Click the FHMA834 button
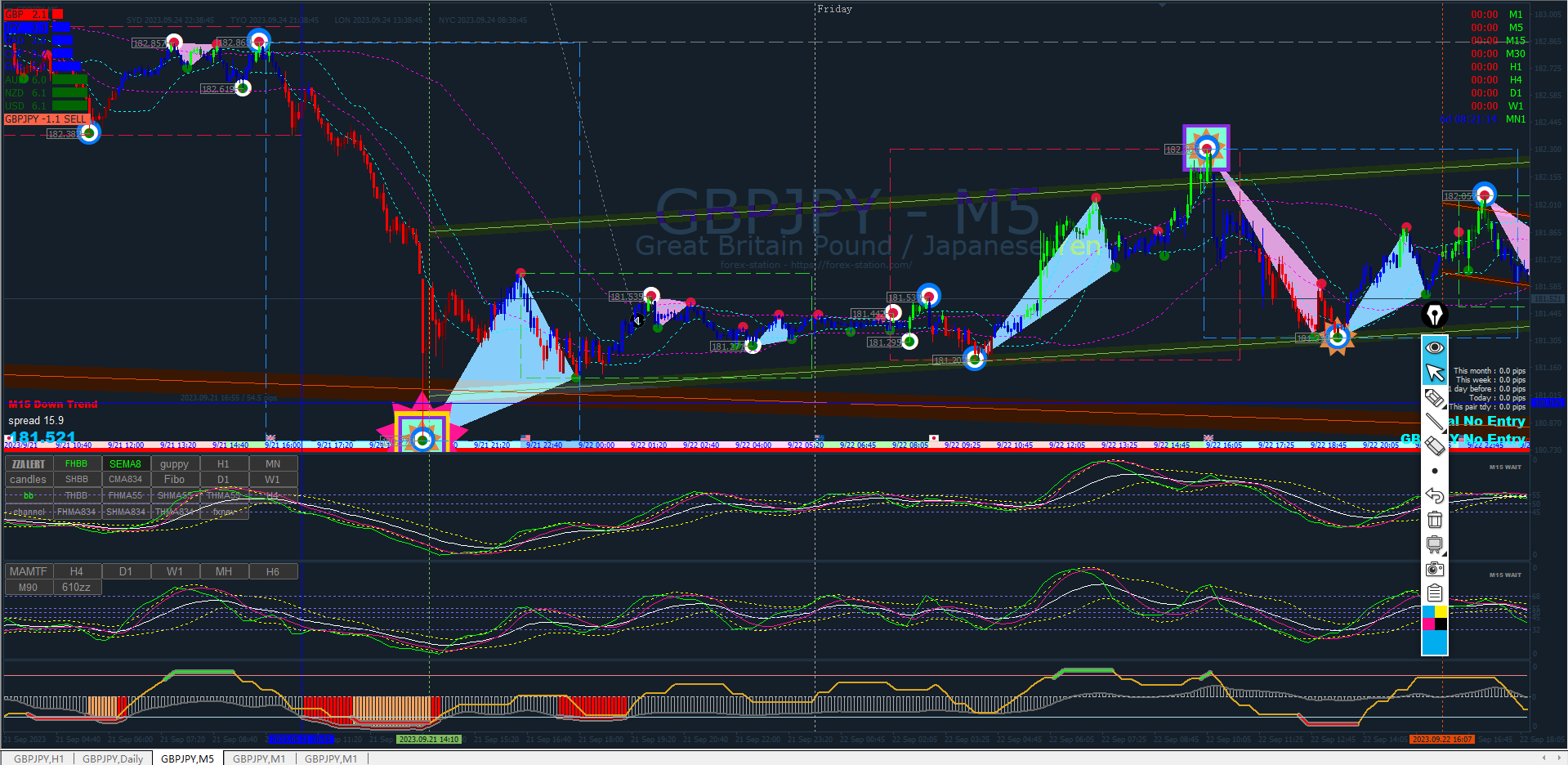 [77, 512]
